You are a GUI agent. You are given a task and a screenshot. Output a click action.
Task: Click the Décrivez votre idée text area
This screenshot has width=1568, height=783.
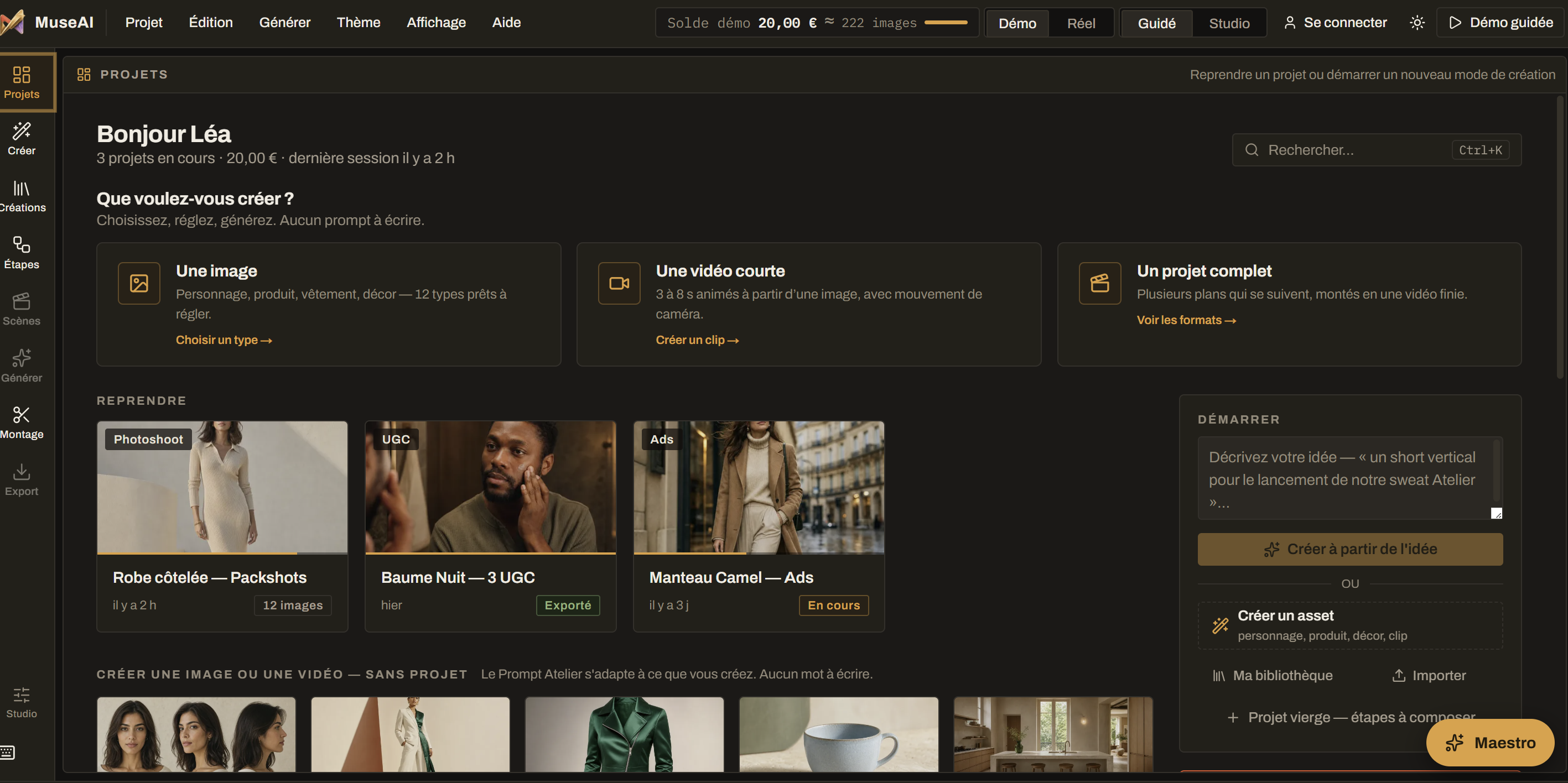pyautogui.click(x=1349, y=478)
